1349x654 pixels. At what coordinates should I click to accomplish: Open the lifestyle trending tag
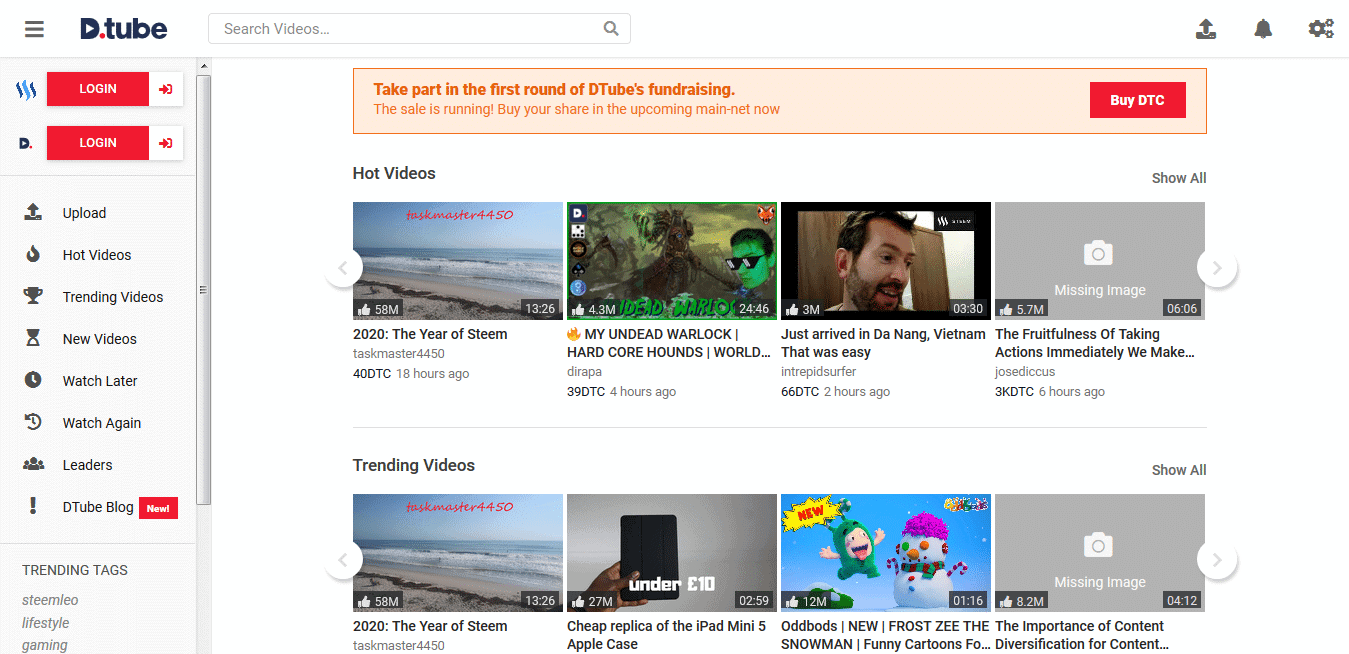[46, 623]
